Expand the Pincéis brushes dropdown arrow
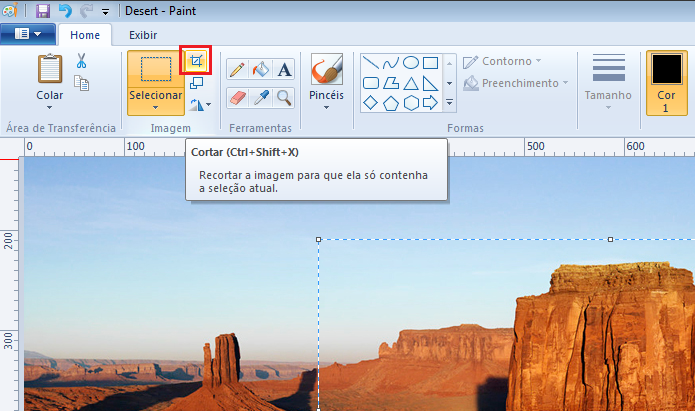This screenshot has width=695, height=411. point(326,107)
